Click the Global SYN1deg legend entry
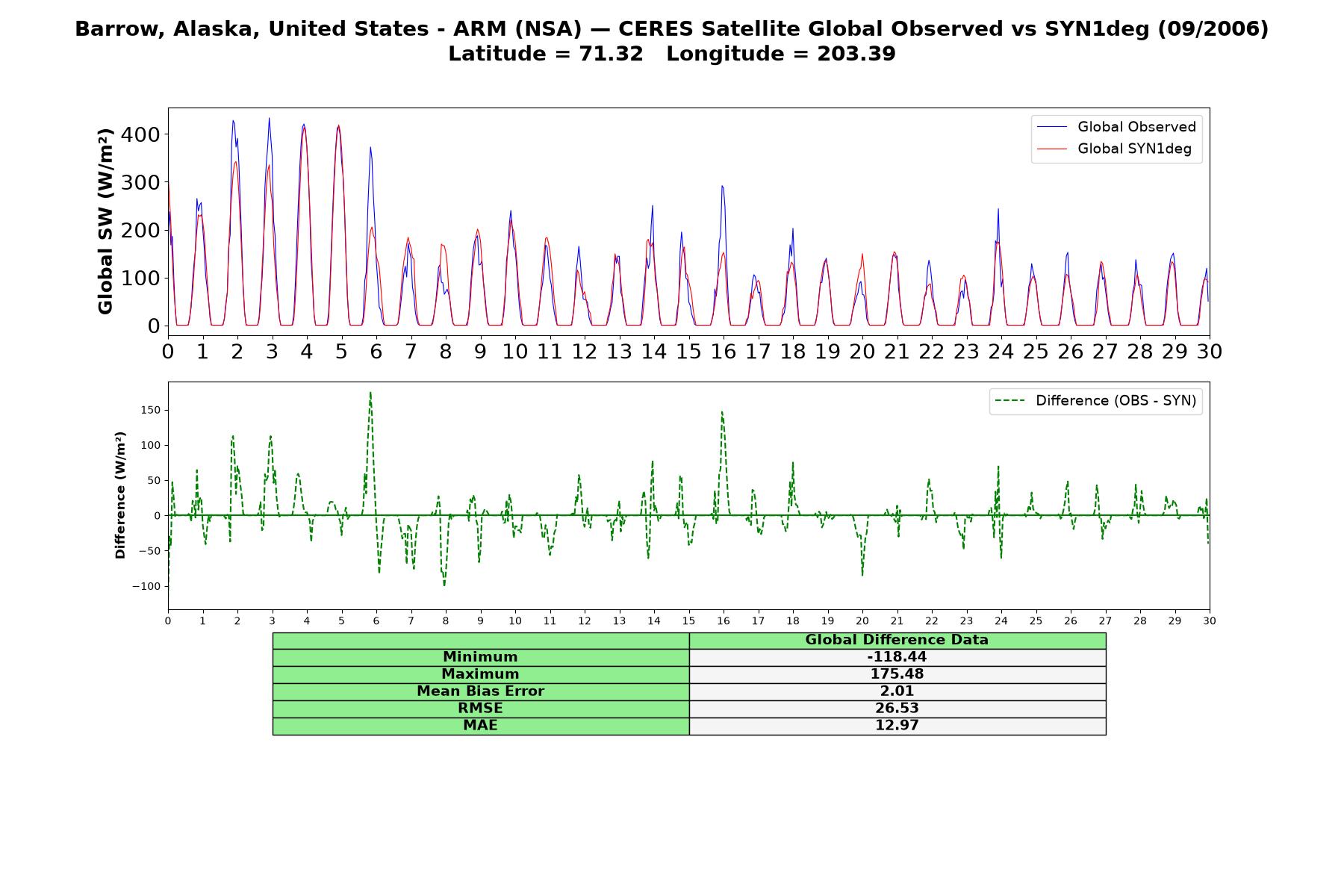This screenshot has height=896, width=1344. 1115,149
